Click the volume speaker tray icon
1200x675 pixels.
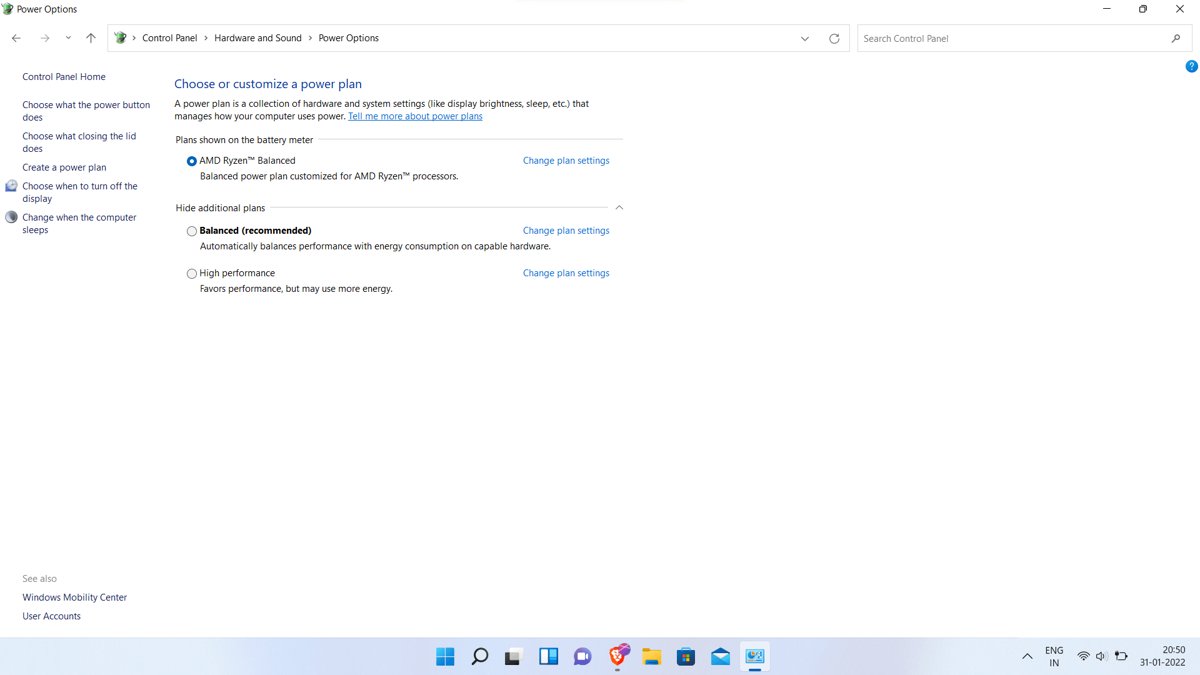[1101, 657]
